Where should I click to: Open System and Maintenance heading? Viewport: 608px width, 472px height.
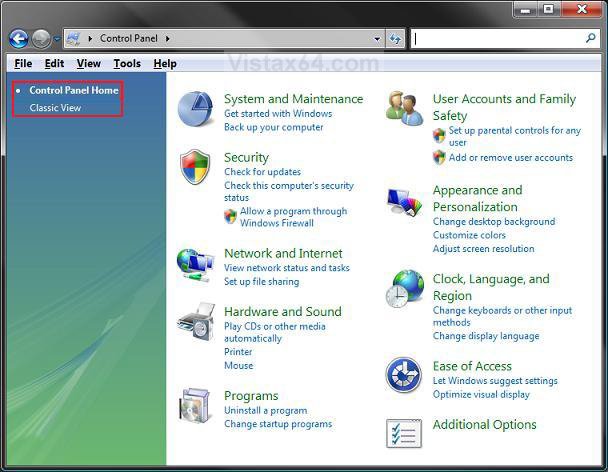click(x=293, y=99)
